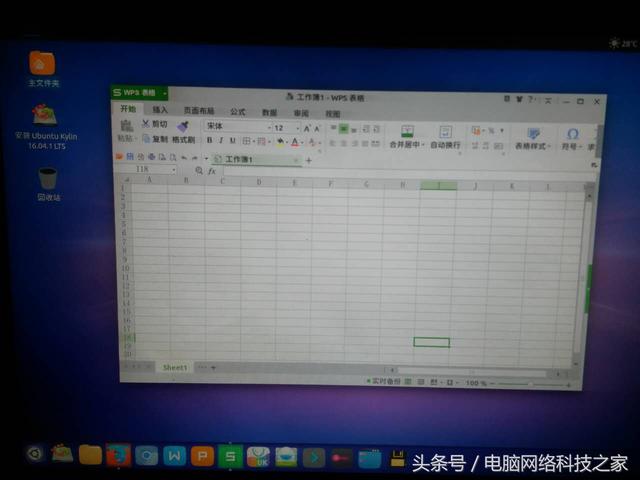This screenshot has height=480, width=640.
Task: Open Table Style (表格样式) icon
Action: tap(533, 134)
